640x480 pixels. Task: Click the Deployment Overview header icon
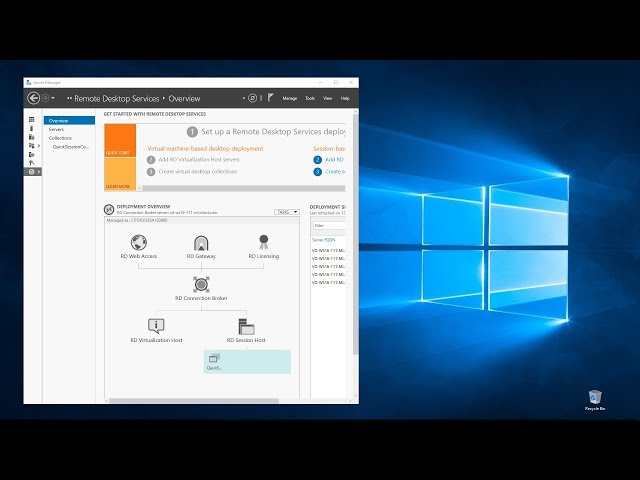coord(109,210)
